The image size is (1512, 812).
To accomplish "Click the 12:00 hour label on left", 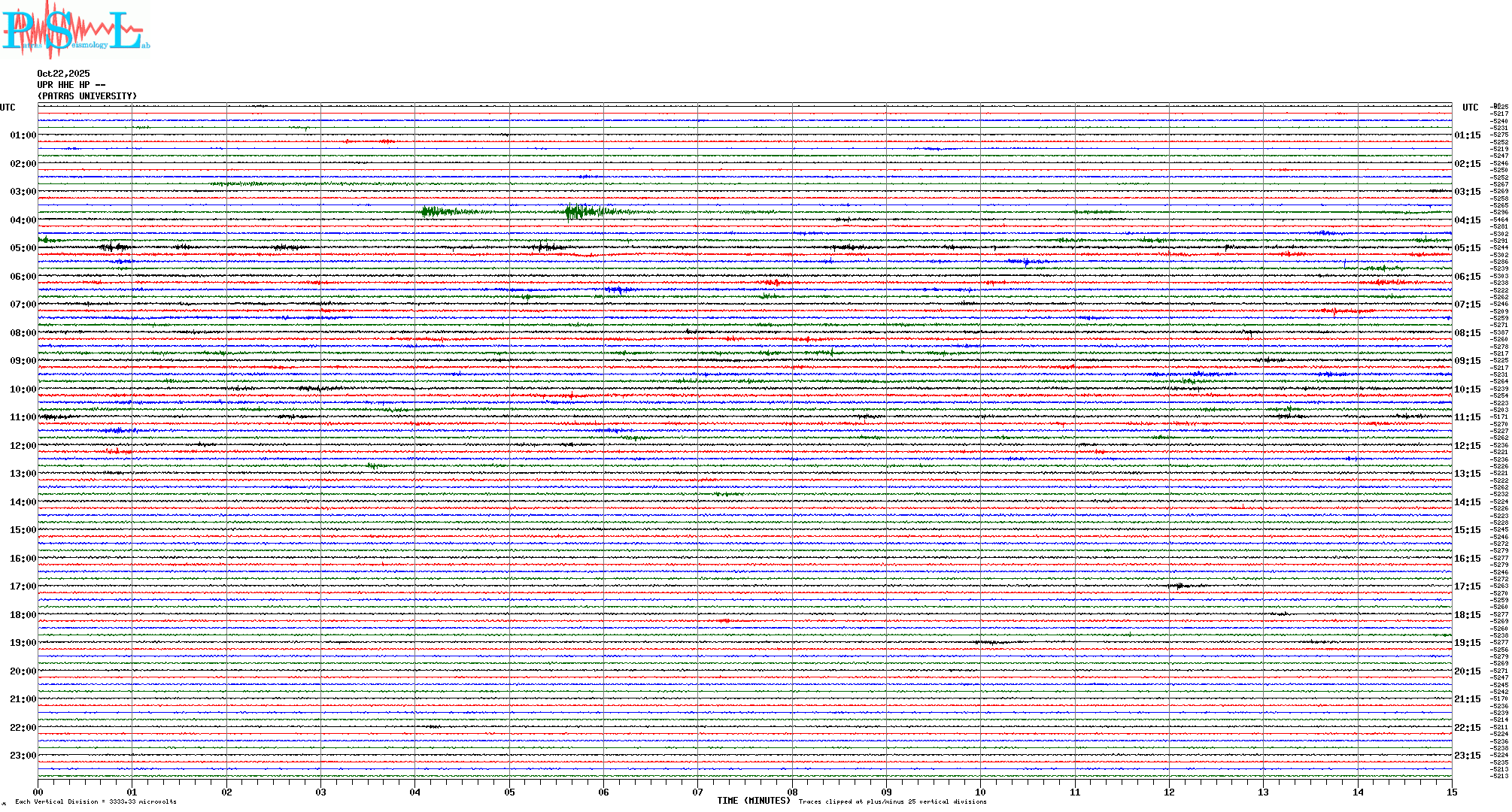I will 23,446.
